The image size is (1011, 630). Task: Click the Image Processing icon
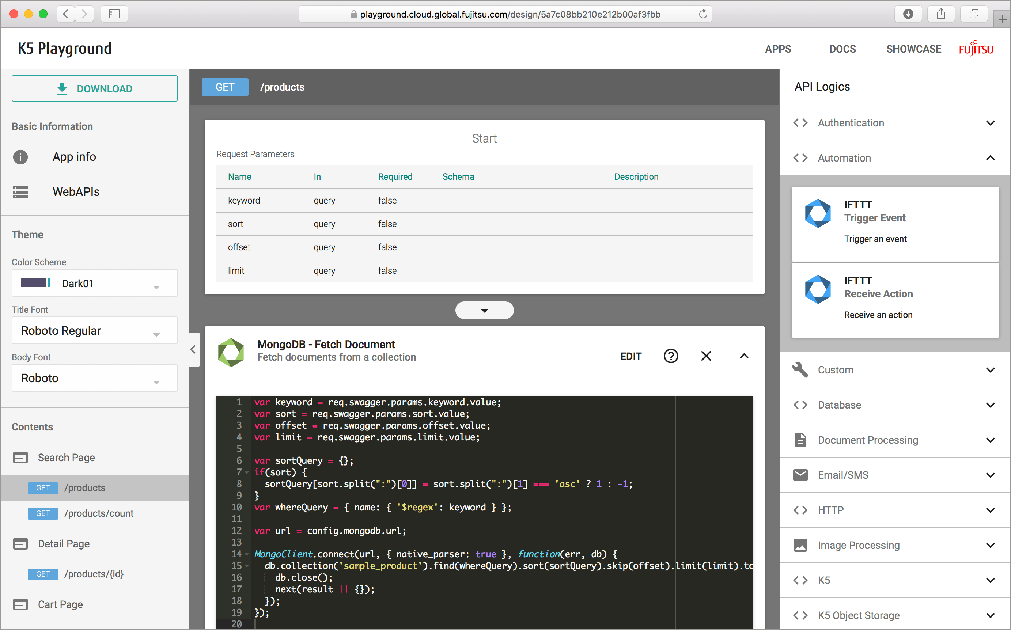tap(800, 545)
